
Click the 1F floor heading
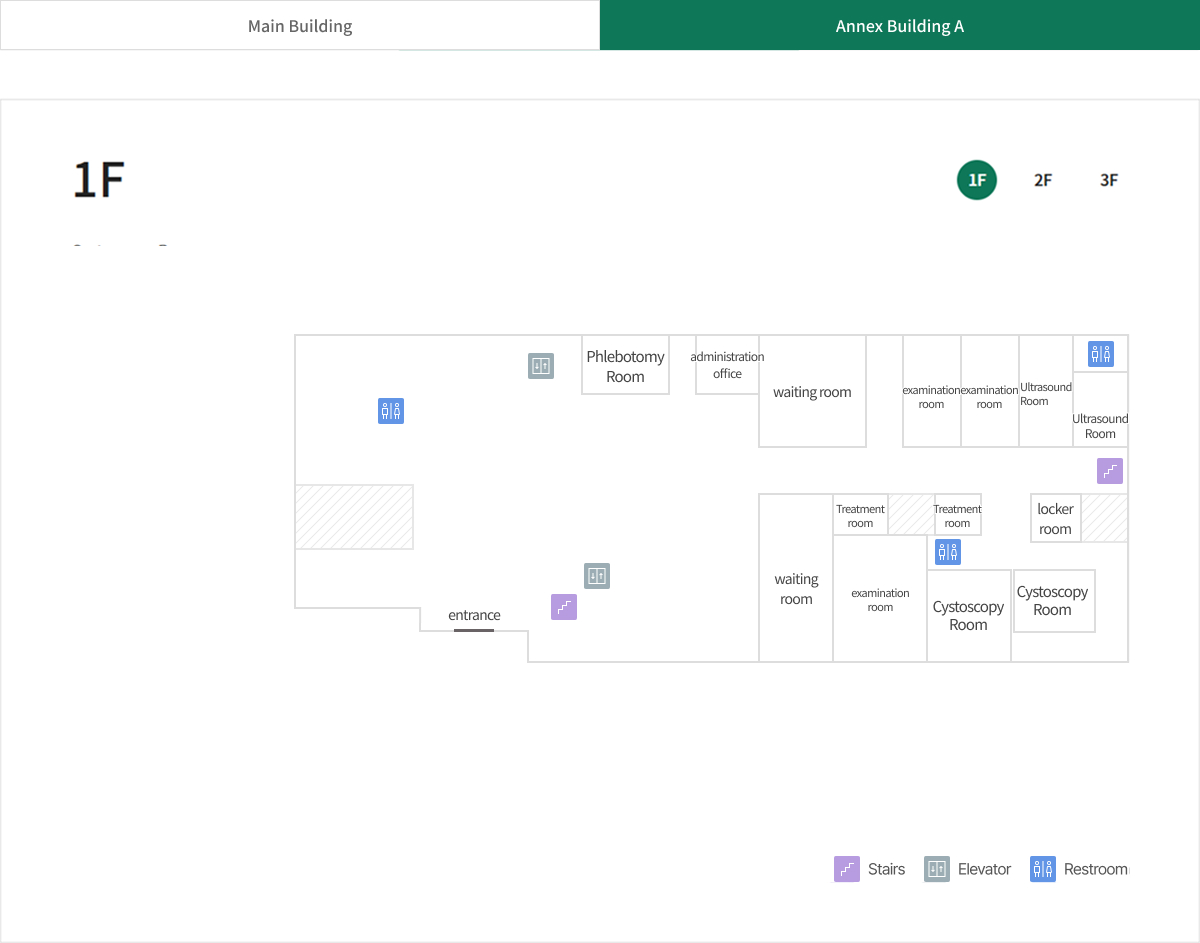click(x=98, y=180)
